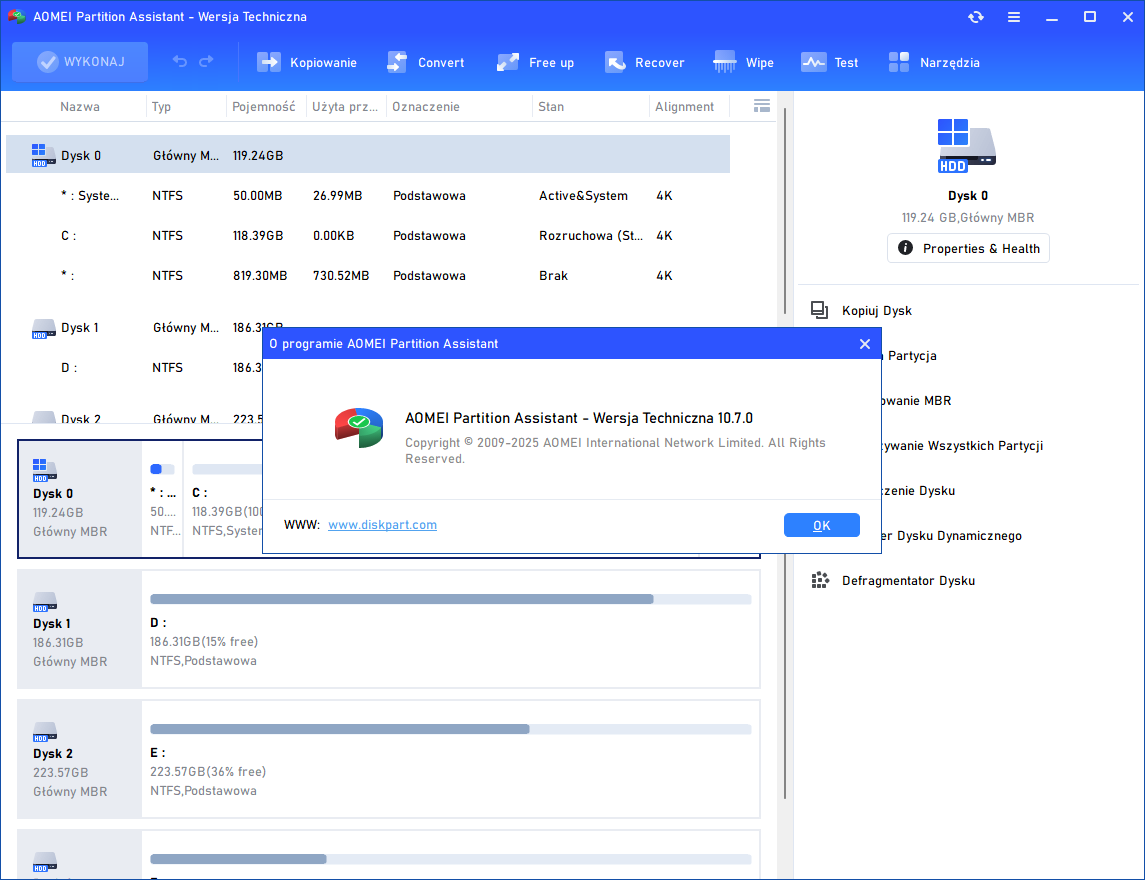This screenshot has height=880, width=1145.
Task: Click the AOMEI logo in About dialog
Action: (359, 428)
